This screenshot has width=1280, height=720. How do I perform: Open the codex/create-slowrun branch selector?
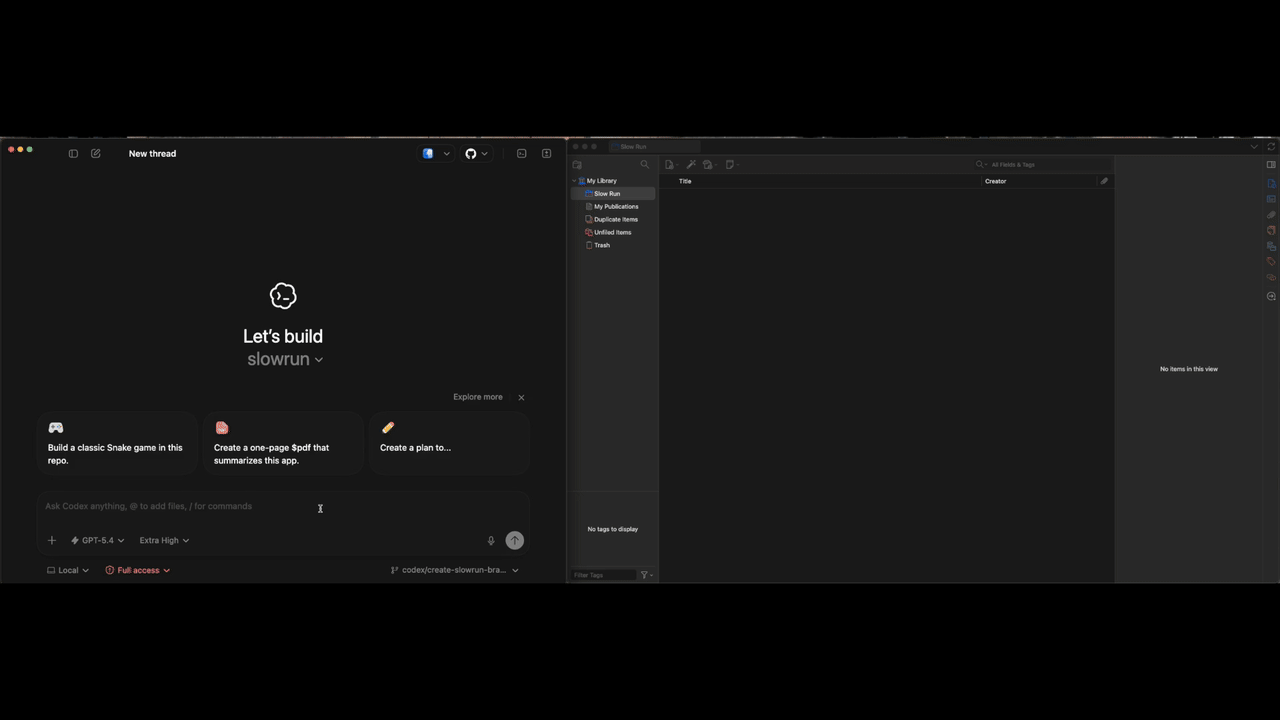pyautogui.click(x=453, y=570)
